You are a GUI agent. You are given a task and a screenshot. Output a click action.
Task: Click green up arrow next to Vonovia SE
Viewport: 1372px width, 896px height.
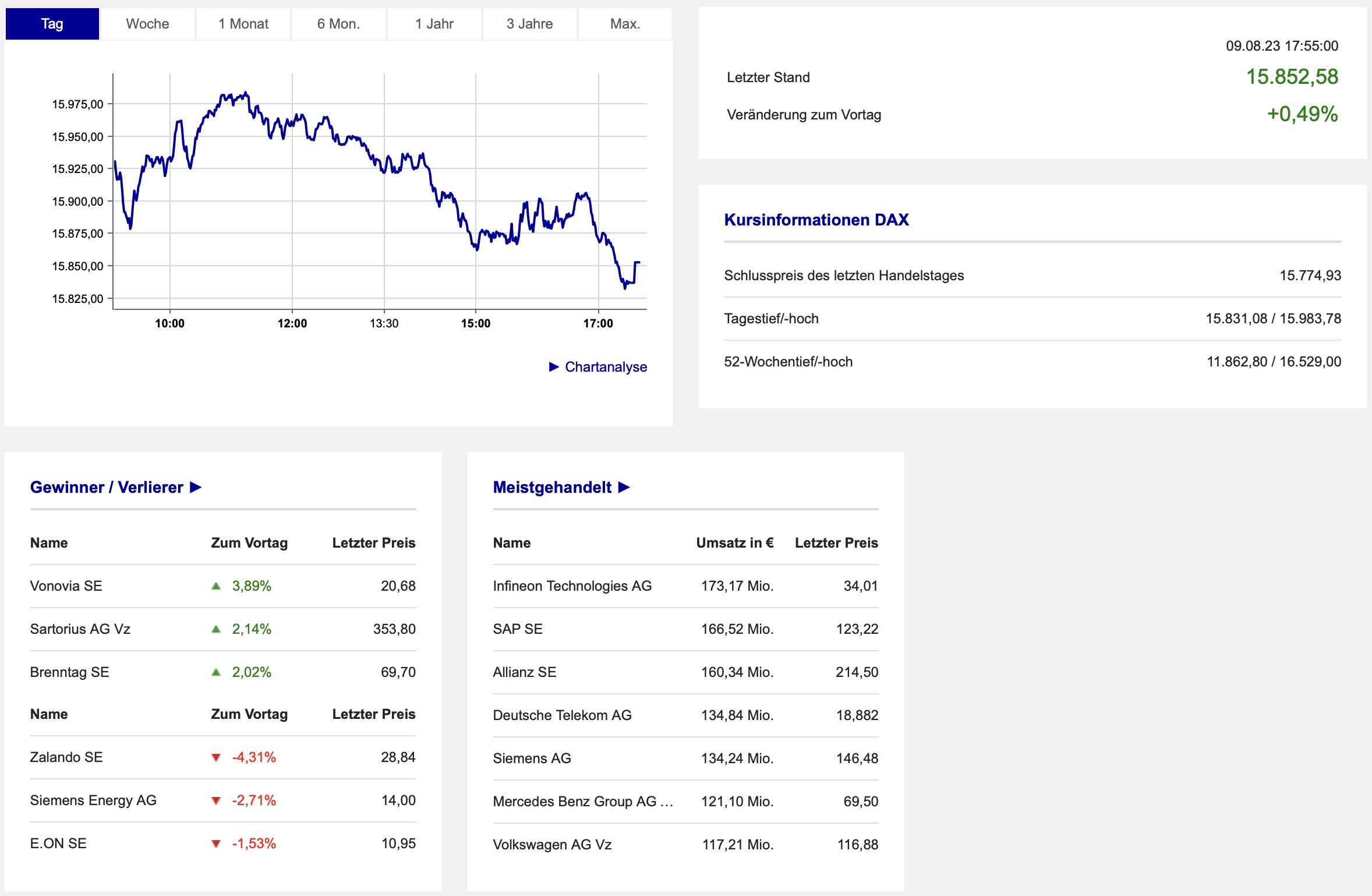216,586
